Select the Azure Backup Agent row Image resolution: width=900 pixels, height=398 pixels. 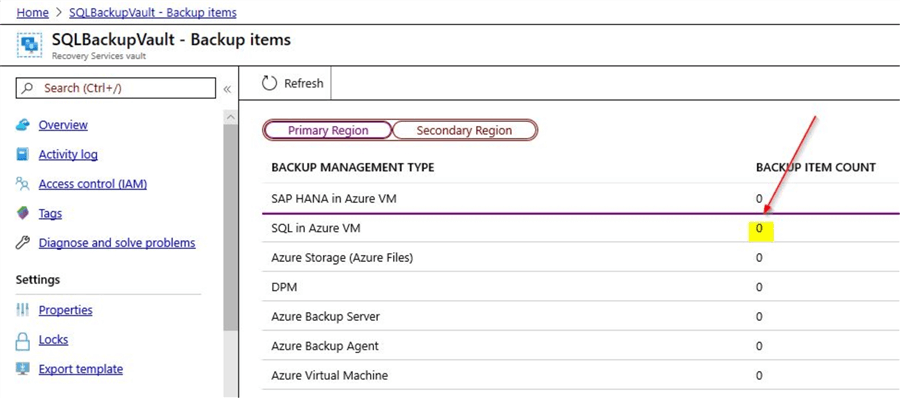pyautogui.click(x=581, y=346)
